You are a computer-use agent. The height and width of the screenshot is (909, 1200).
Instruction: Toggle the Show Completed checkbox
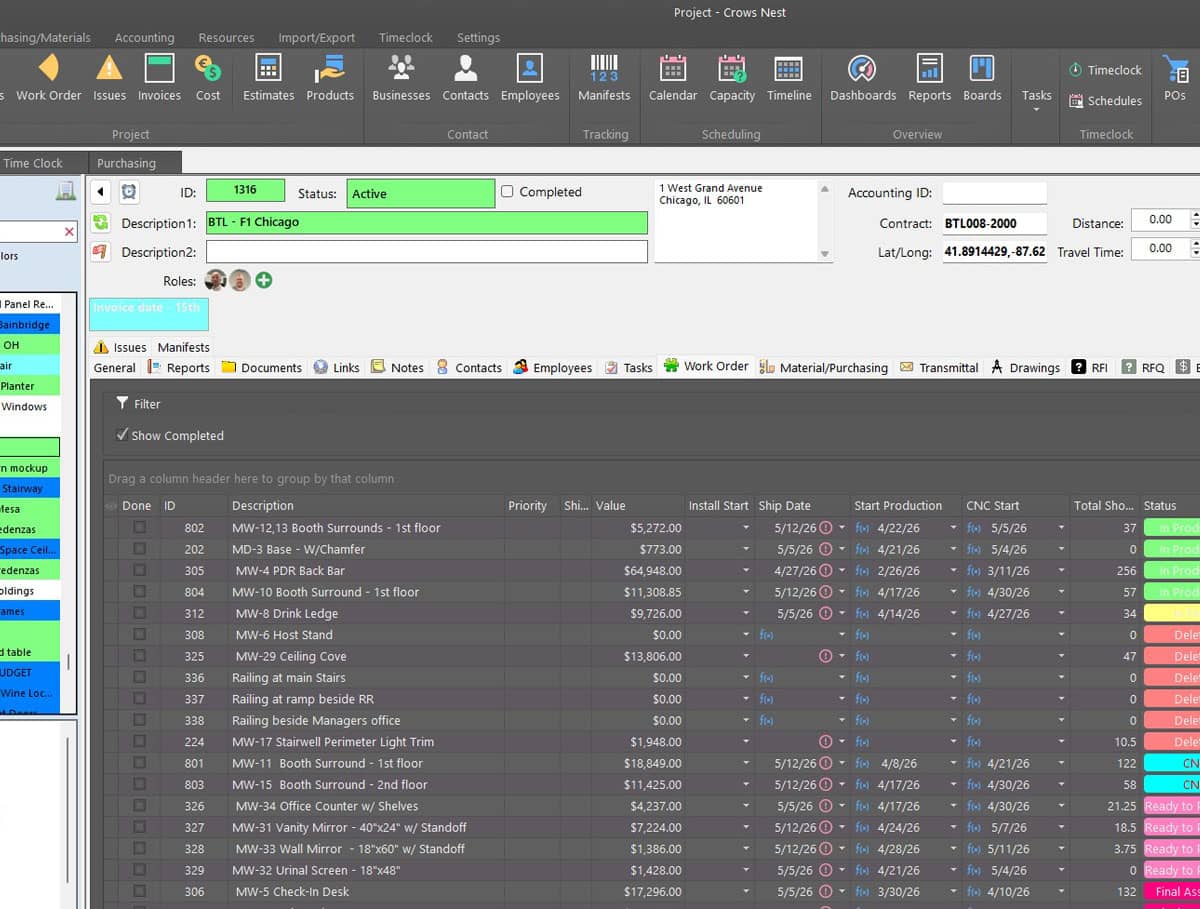122,435
